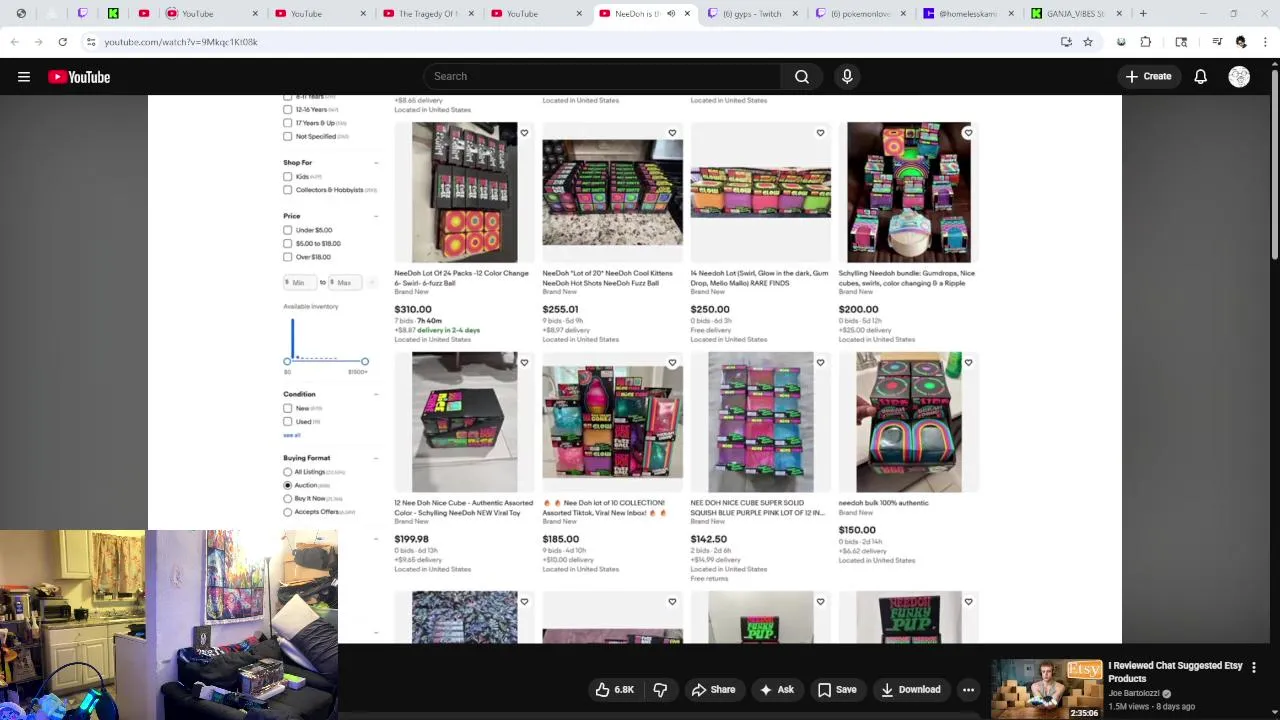1280x720 pixels.
Task: Switch to the @homelesskam tab
Action: click(968, 14)
